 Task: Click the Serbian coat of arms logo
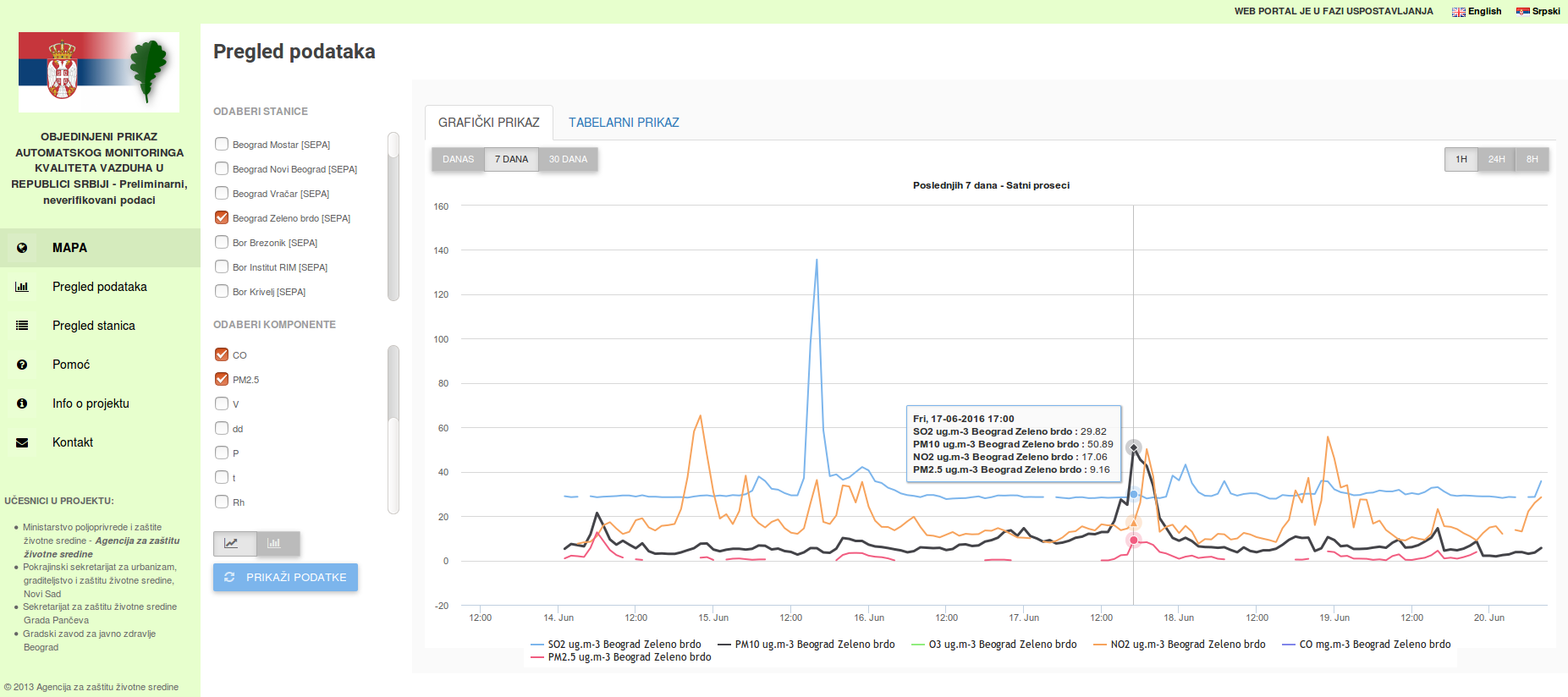click(x=62, y=69)
